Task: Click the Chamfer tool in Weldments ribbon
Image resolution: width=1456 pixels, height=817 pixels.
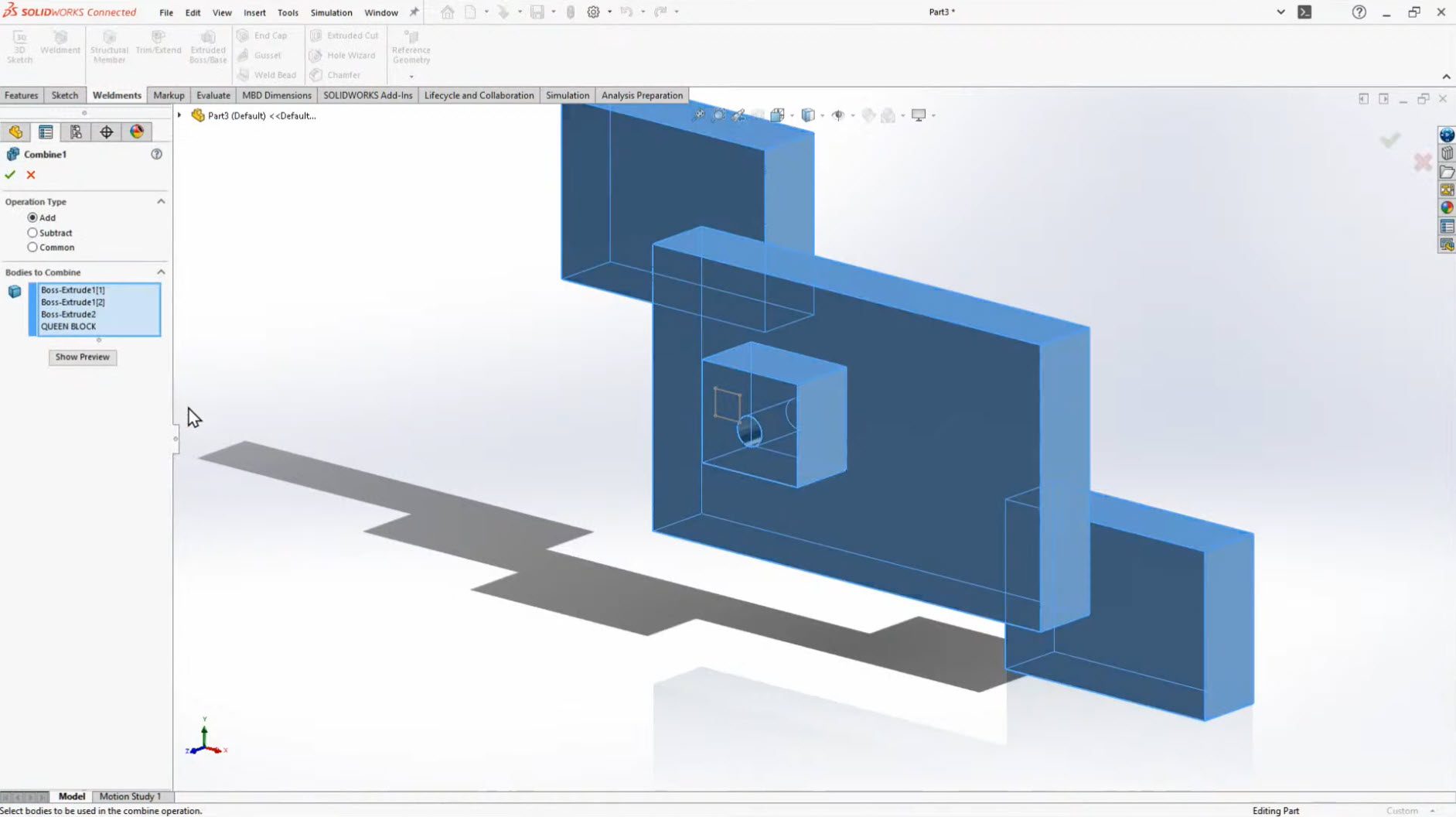Action: [x=343, y=74]
